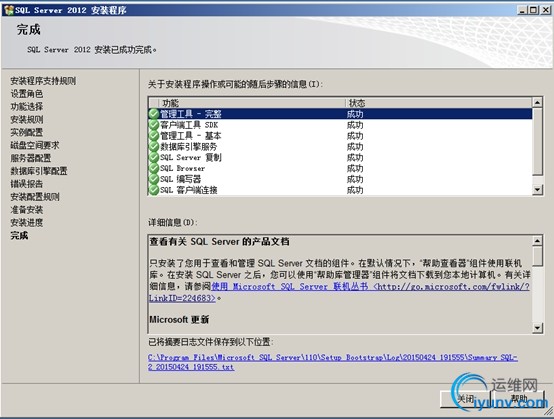
Task: Click the feature list scrollbar thumb
Action: [537, 142]
